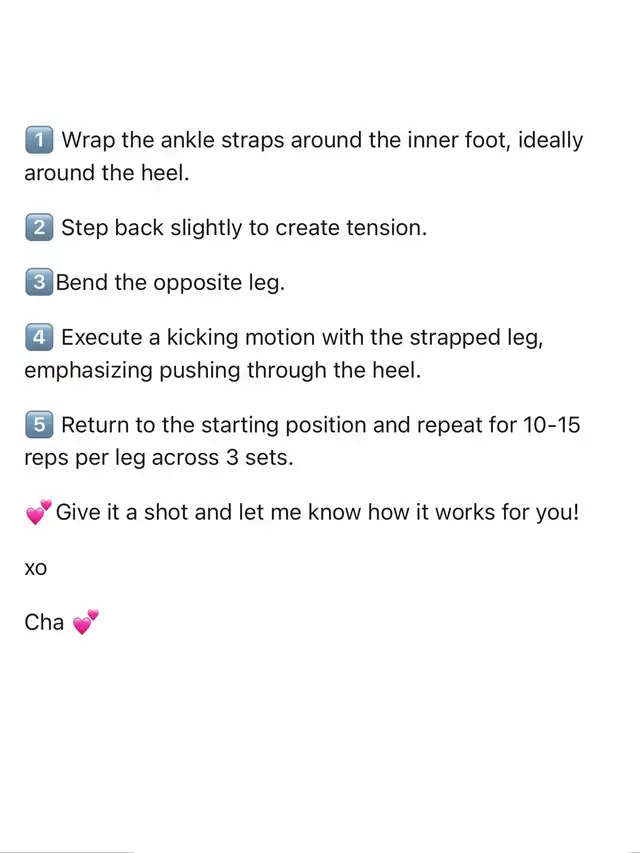Click the 'Give it a shot' sentence
Image resolution: width=640 pixels, height=853 pixels.
coord(317,513)
